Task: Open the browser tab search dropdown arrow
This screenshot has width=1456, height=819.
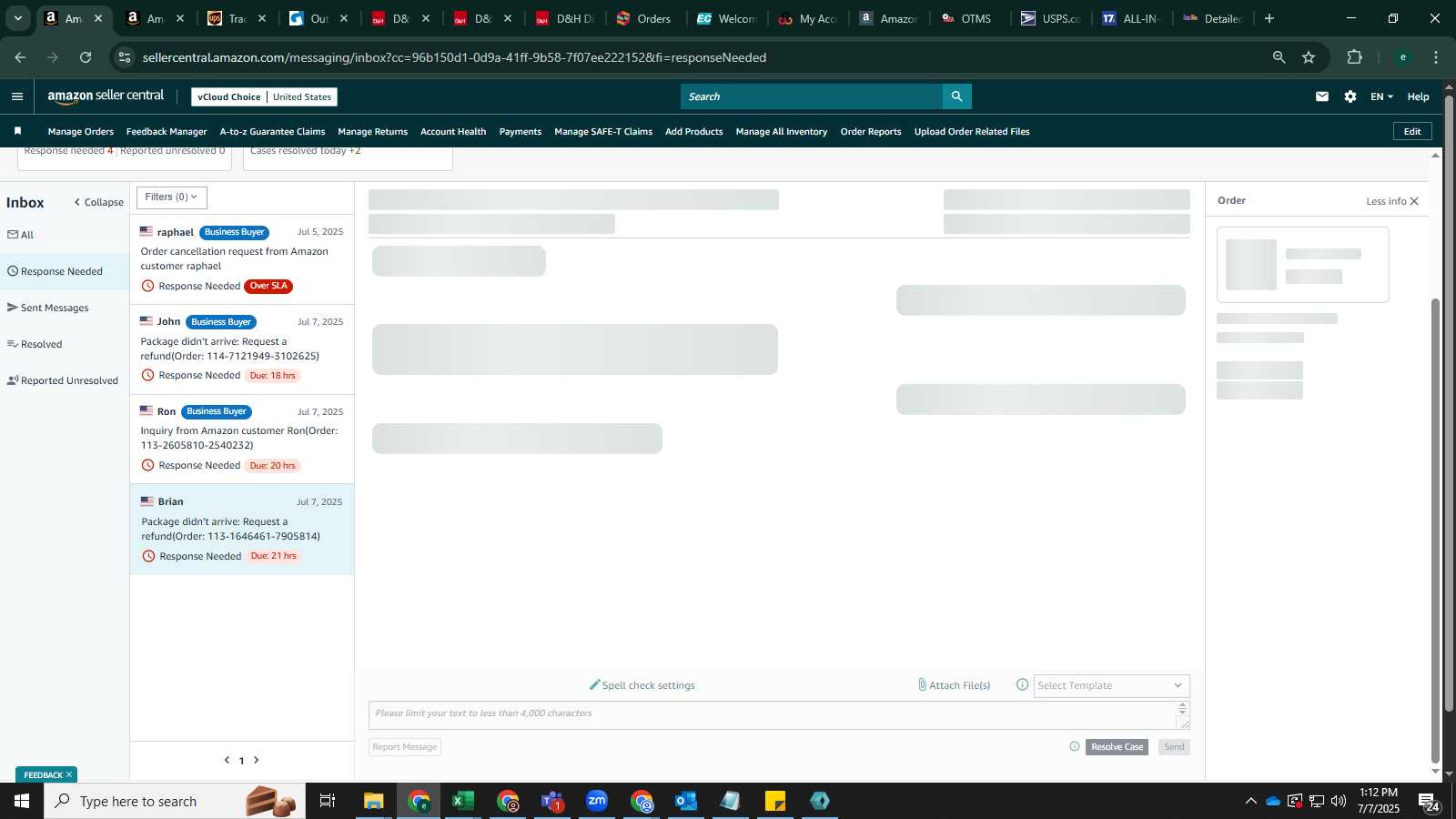Action: 17,18
